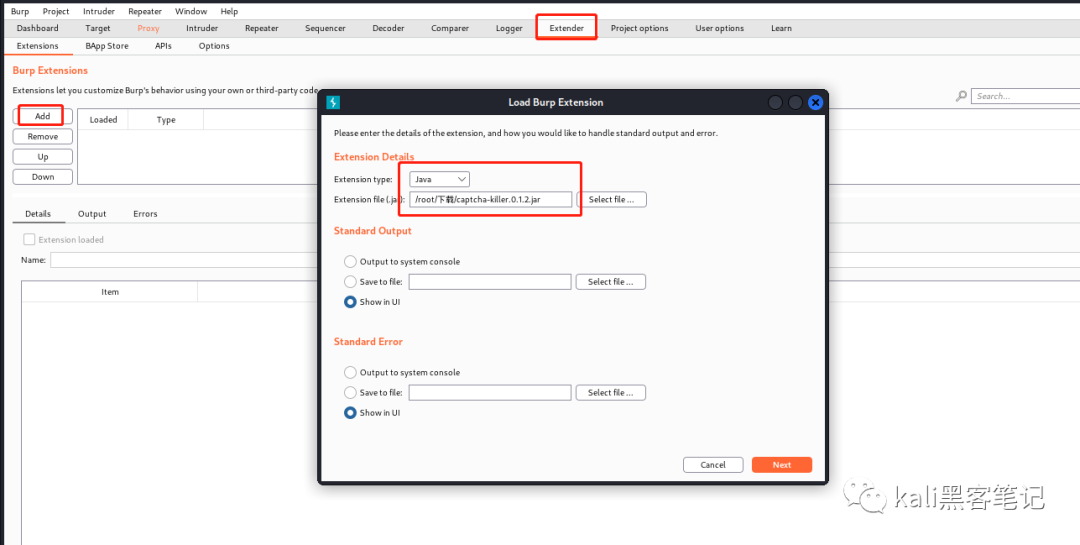
Task: Switch to the User options tab
Action: 719,28
